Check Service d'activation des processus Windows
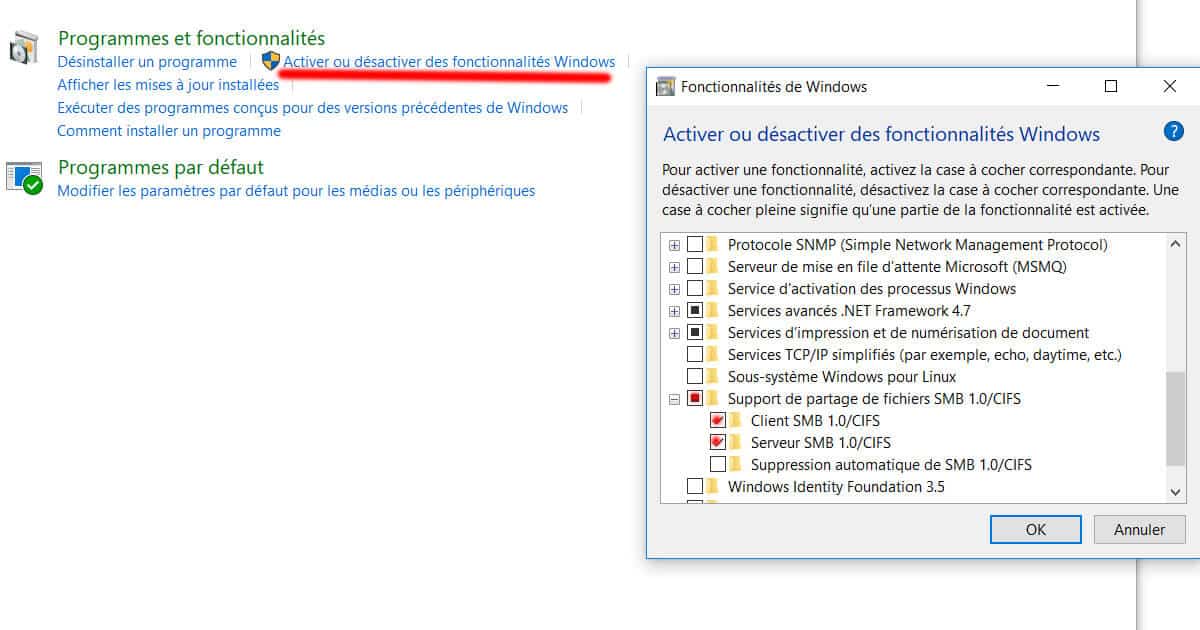Screen dimensions: 1200x630 pyautogui.click(x=695, y=289)
